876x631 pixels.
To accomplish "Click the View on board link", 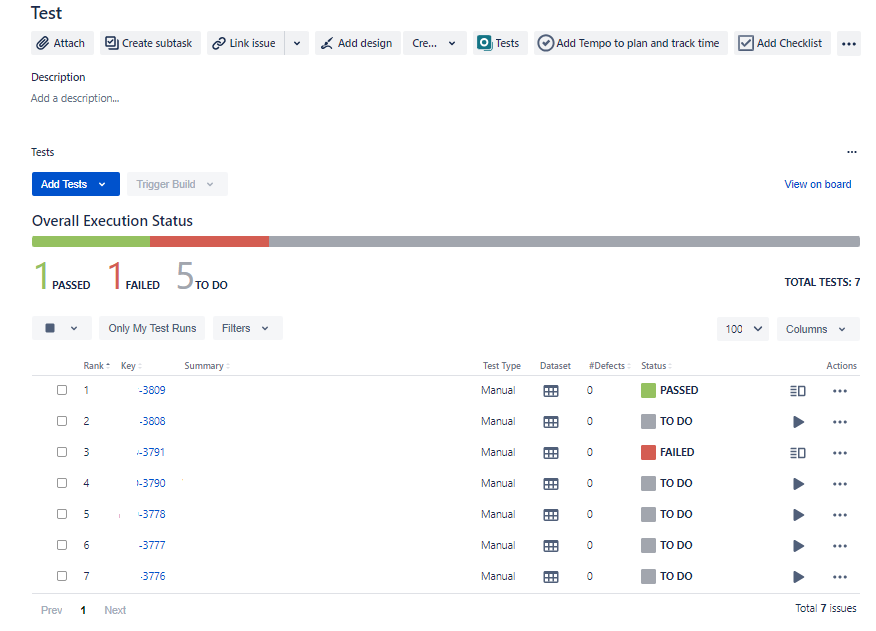I will pyautogui.click(x=817, y=184).
